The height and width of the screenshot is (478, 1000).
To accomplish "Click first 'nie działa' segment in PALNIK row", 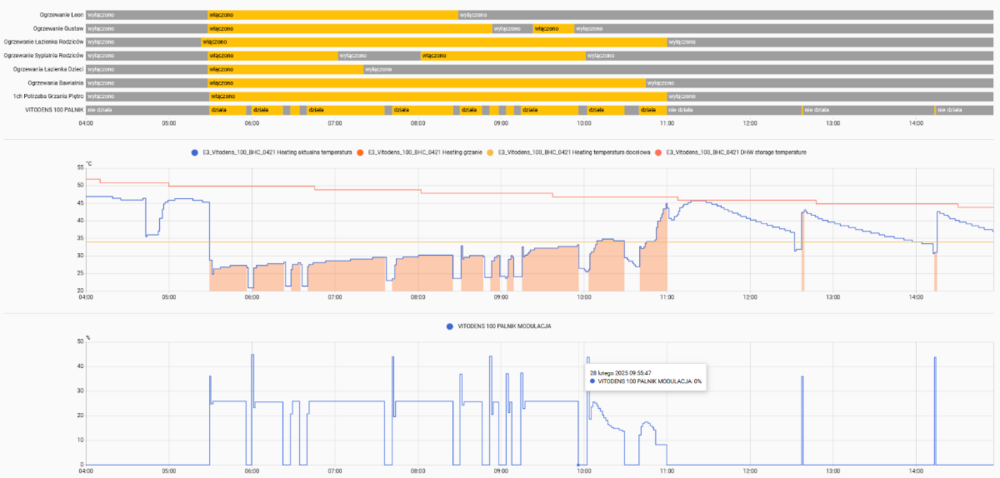I will pos(146,110).
